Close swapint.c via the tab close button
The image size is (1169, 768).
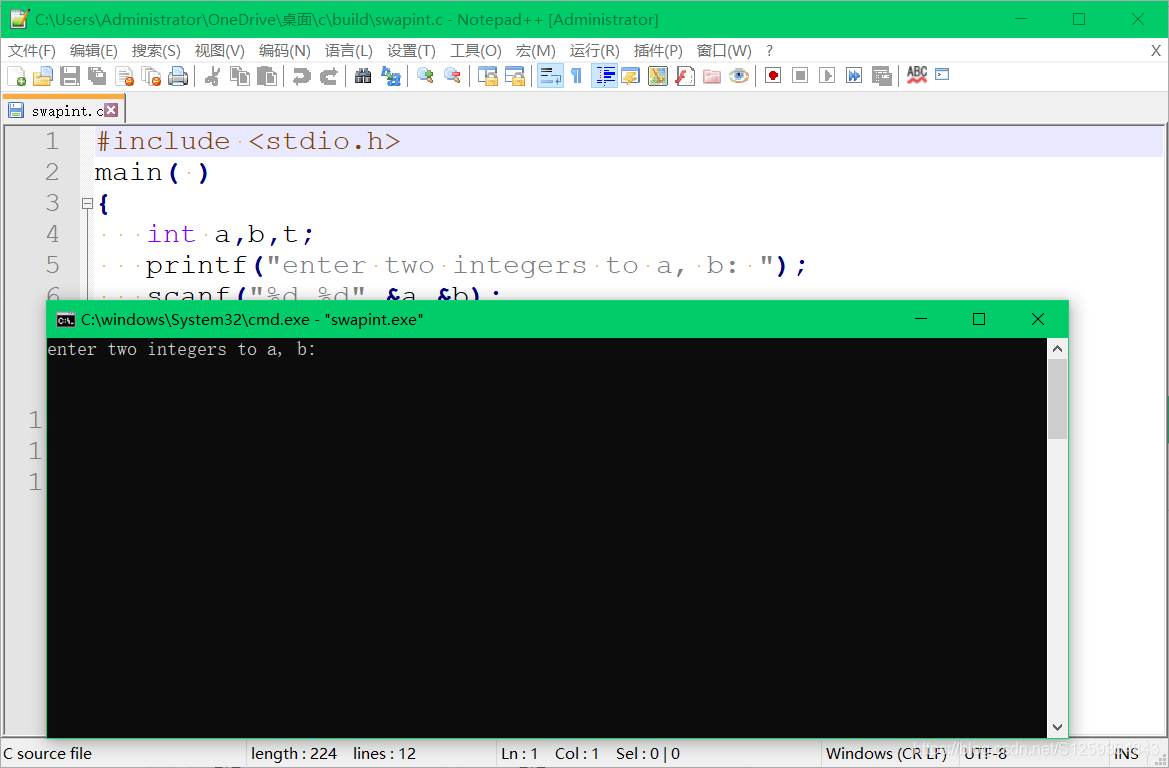point(110,109)
